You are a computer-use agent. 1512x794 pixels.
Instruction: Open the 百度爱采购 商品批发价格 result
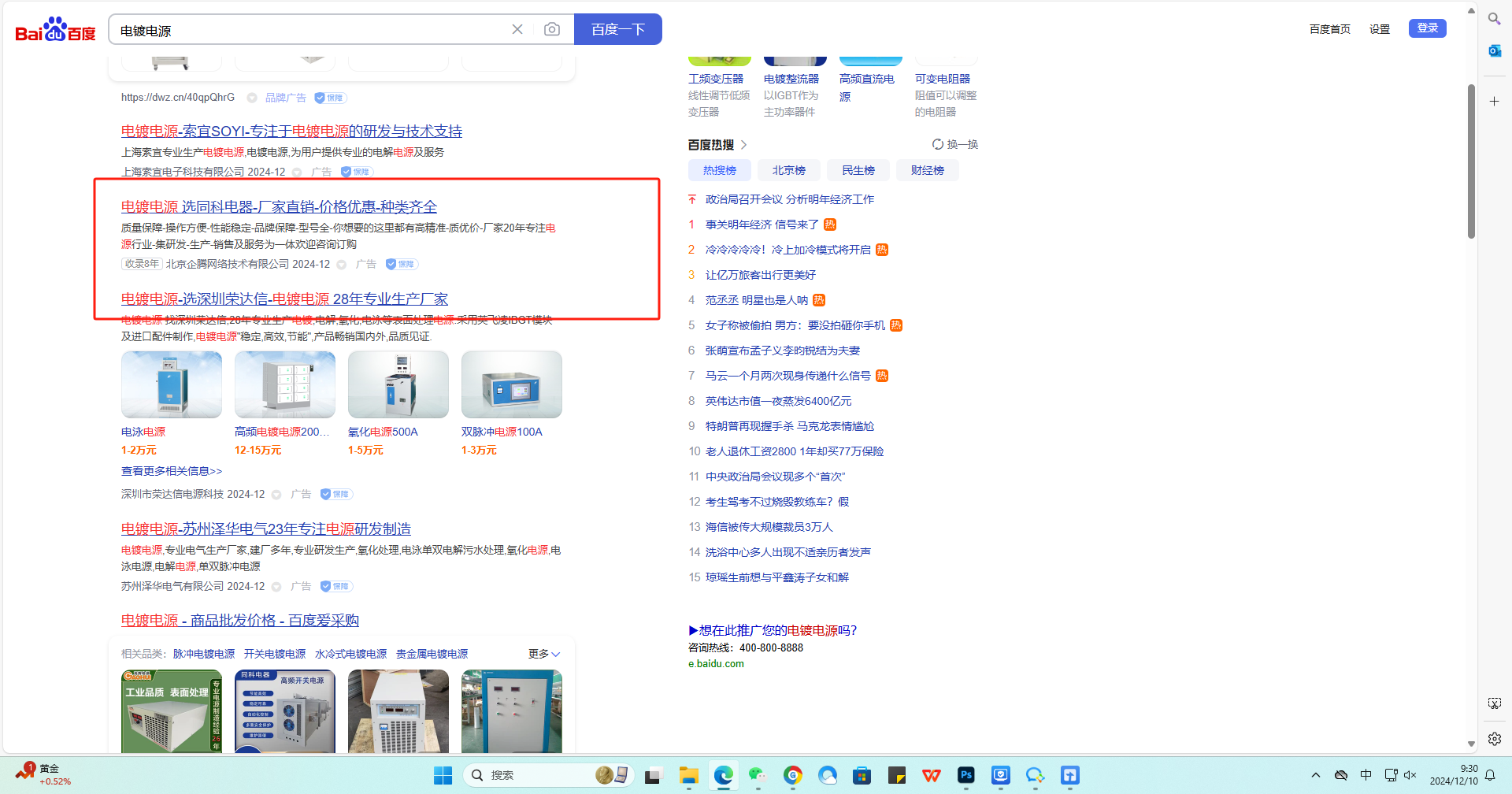click(240, 620)
